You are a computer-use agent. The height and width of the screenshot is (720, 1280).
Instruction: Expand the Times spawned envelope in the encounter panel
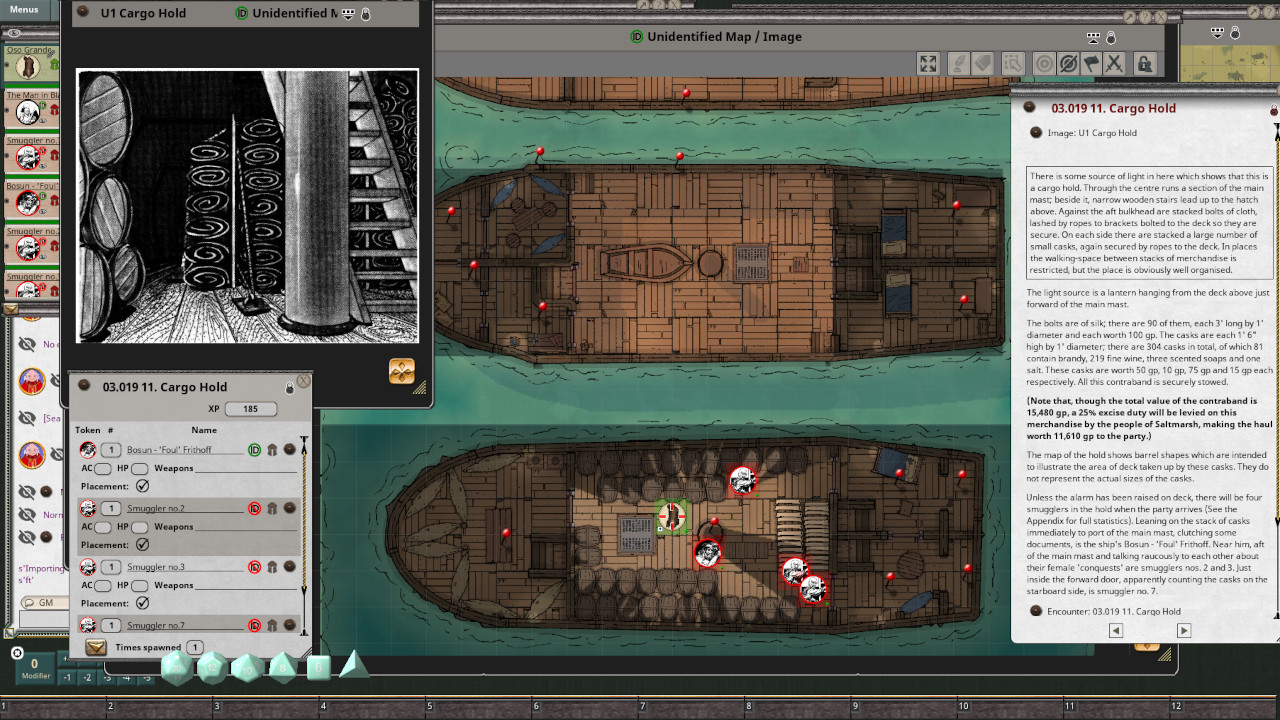coord(95,647)
